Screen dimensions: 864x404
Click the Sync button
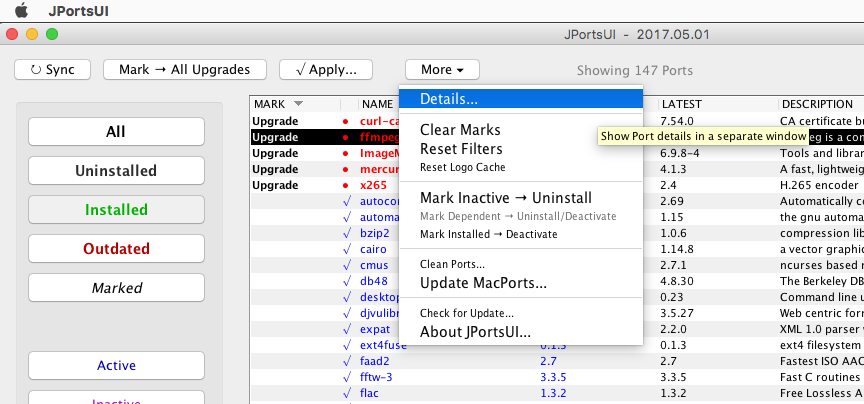[52, 69]
